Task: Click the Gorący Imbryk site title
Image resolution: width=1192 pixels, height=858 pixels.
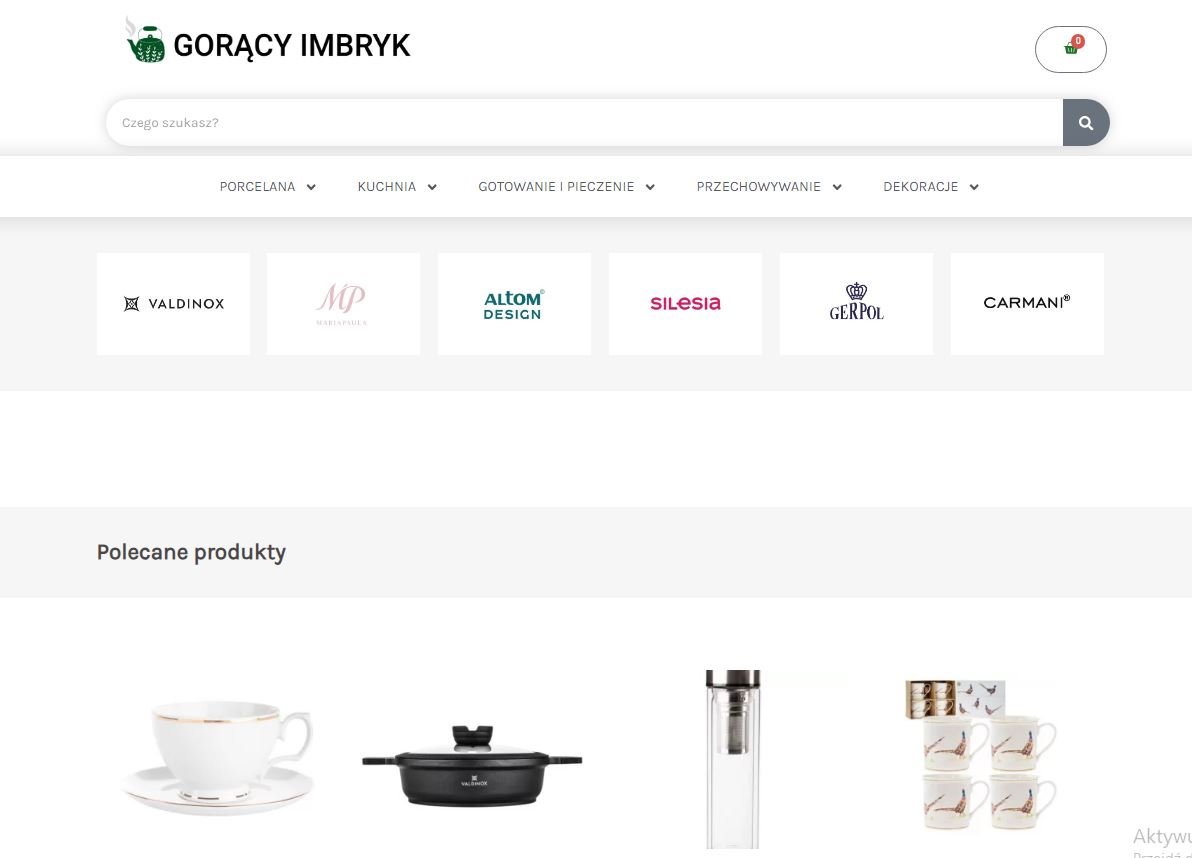Action: coord(292,46)
